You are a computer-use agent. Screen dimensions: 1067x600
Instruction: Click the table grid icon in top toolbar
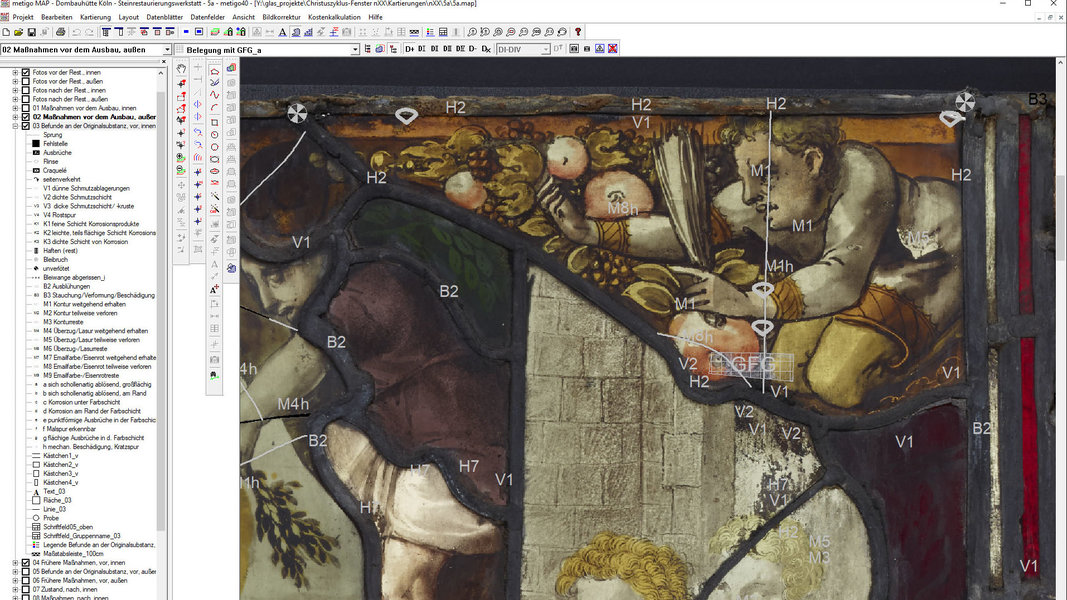tap(443, 32)
